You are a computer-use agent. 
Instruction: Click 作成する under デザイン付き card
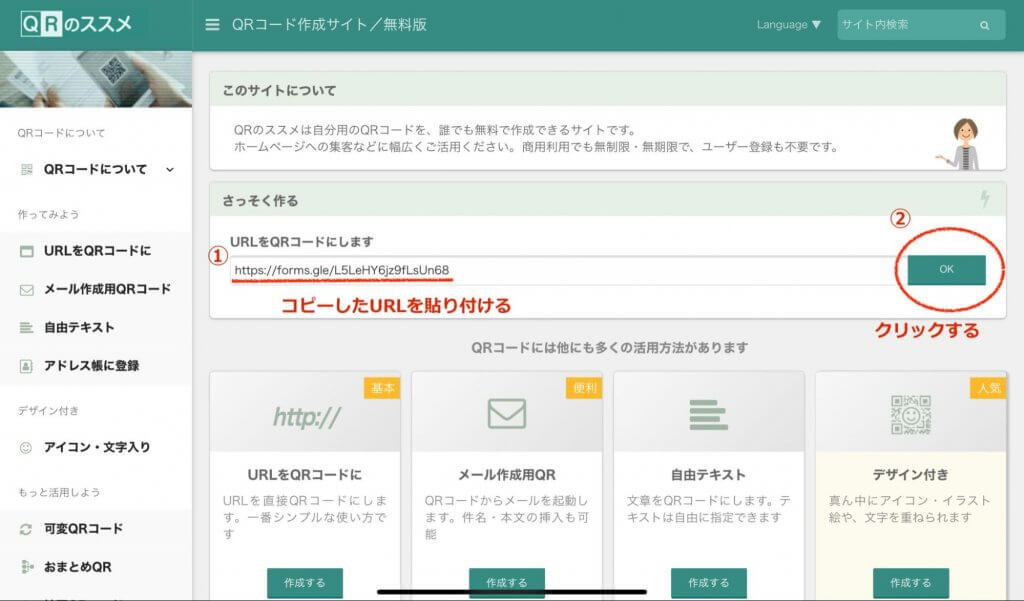click(910, 582)
